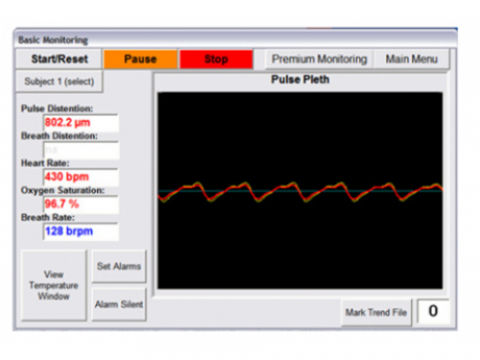Pause monitoring with the orange Pause button
The image size is (480, 360).
click(x=140, y=59)
